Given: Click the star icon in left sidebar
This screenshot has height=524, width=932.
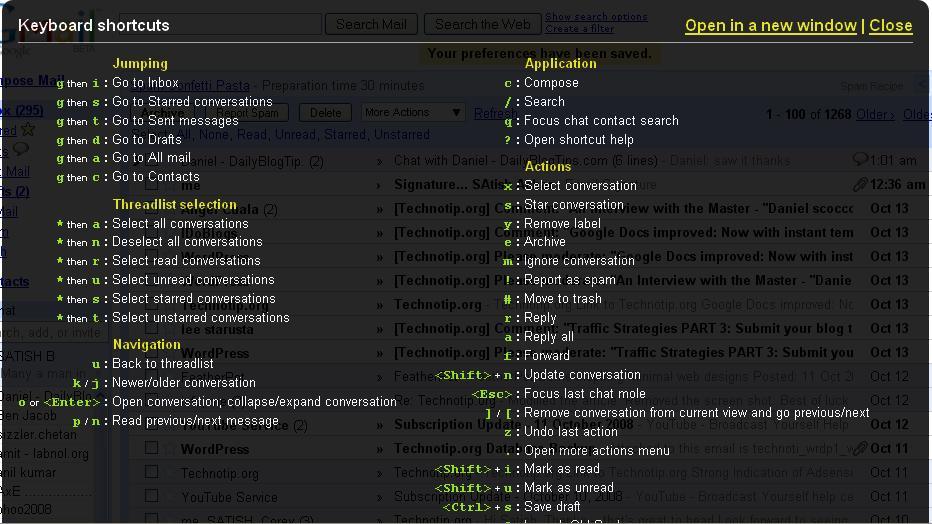Looking at the screenshot, I should (x=28, y=129).
